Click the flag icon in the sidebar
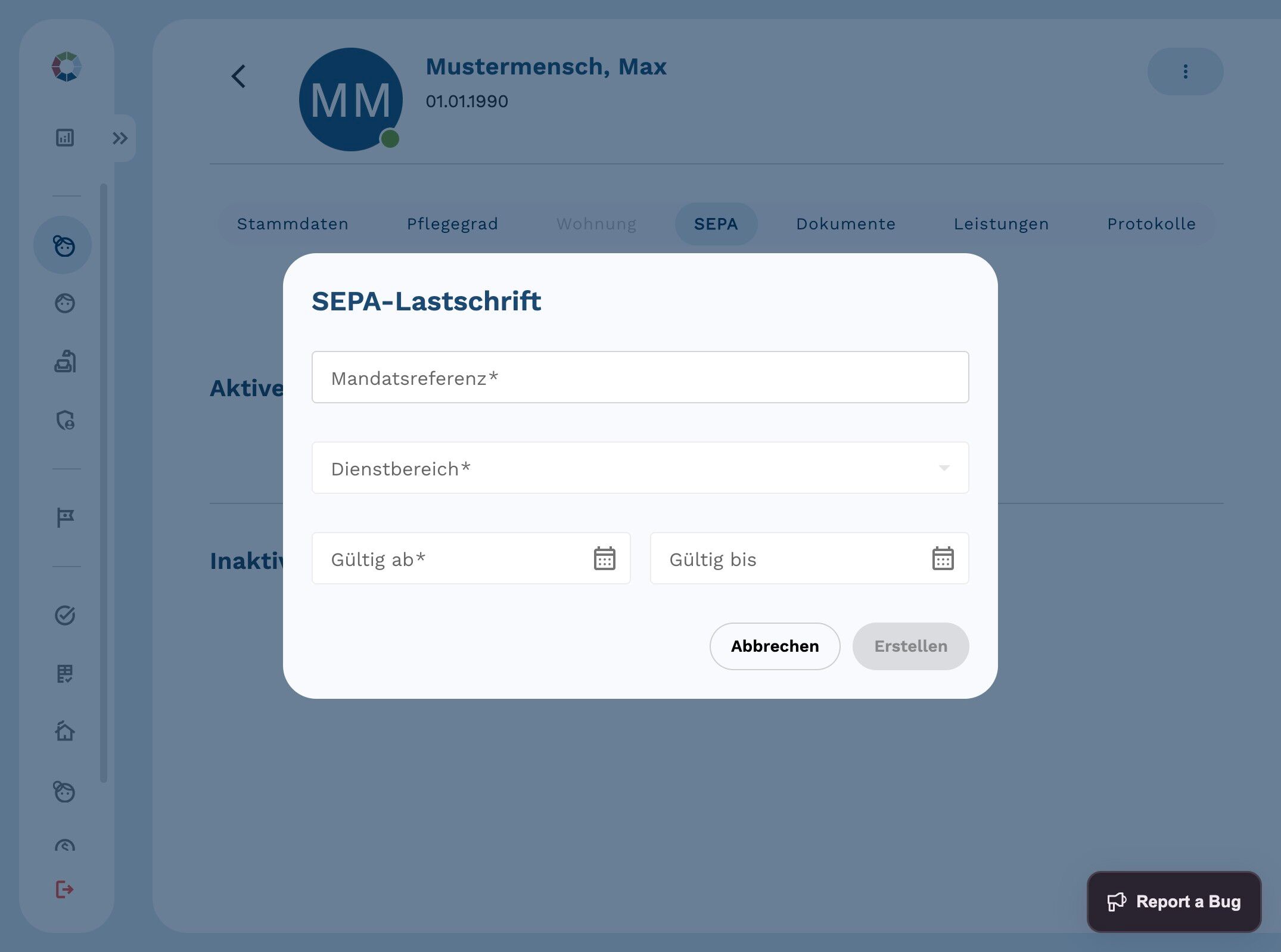The width and height of the screenshot is (1281, 952). coord(65,517)
